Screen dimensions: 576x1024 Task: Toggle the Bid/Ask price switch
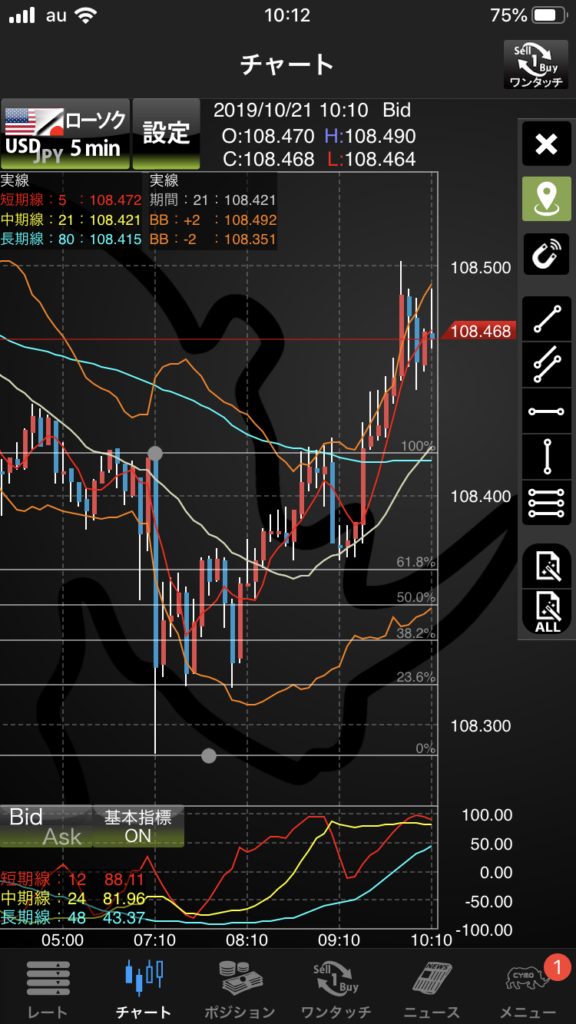(45, 826)
